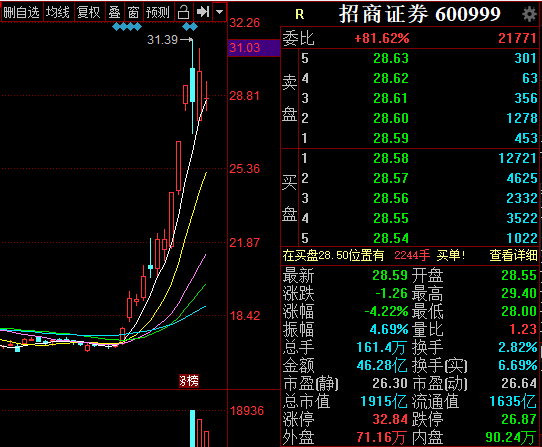542x447 pixels.
Task: Click the 25.36 price axis label
Action: click(x=244, y=169)
